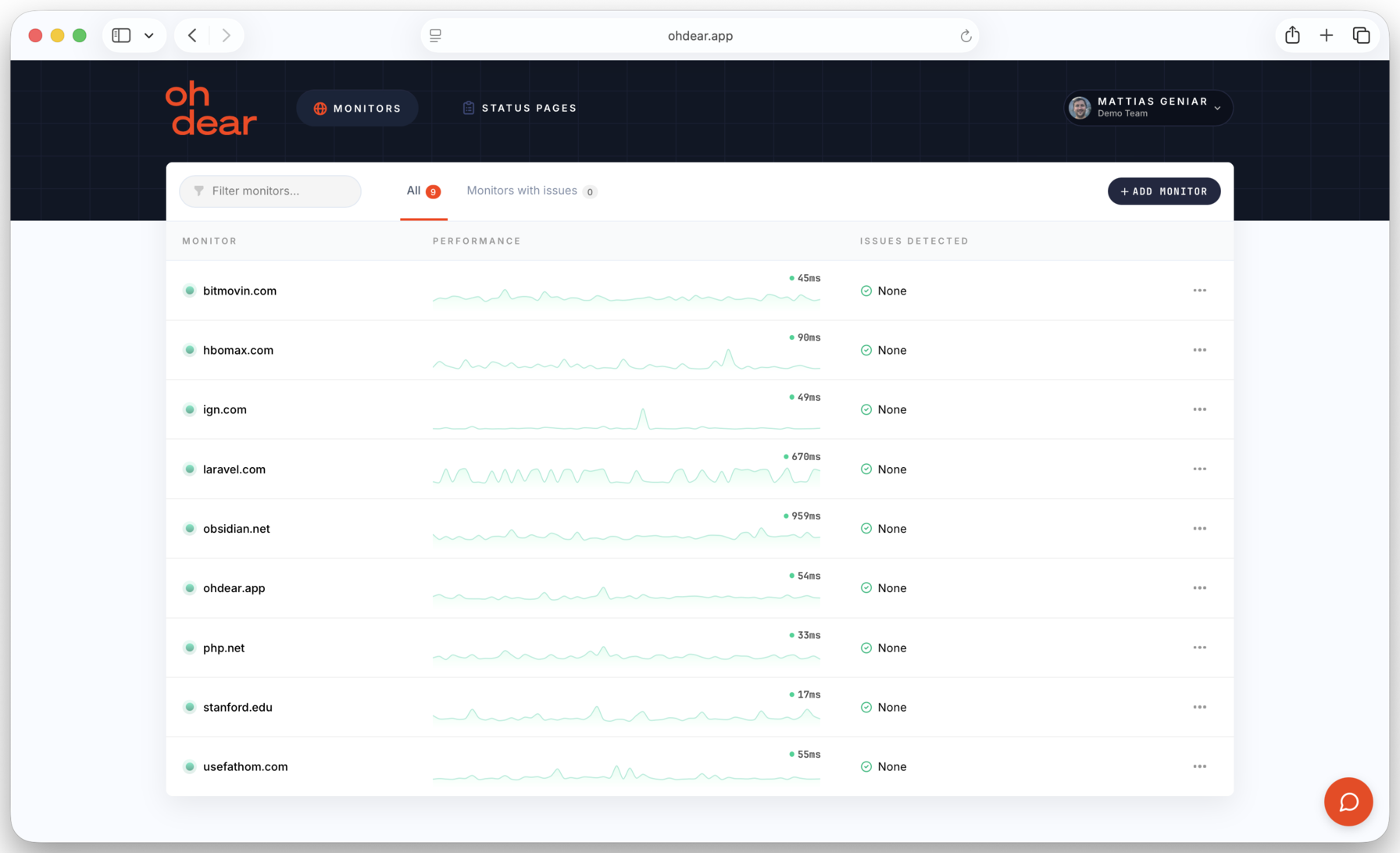Click the bitmovin.com performance sparkline
The width and height of the screenshot is (1400, 853).
tap(627, 296)
